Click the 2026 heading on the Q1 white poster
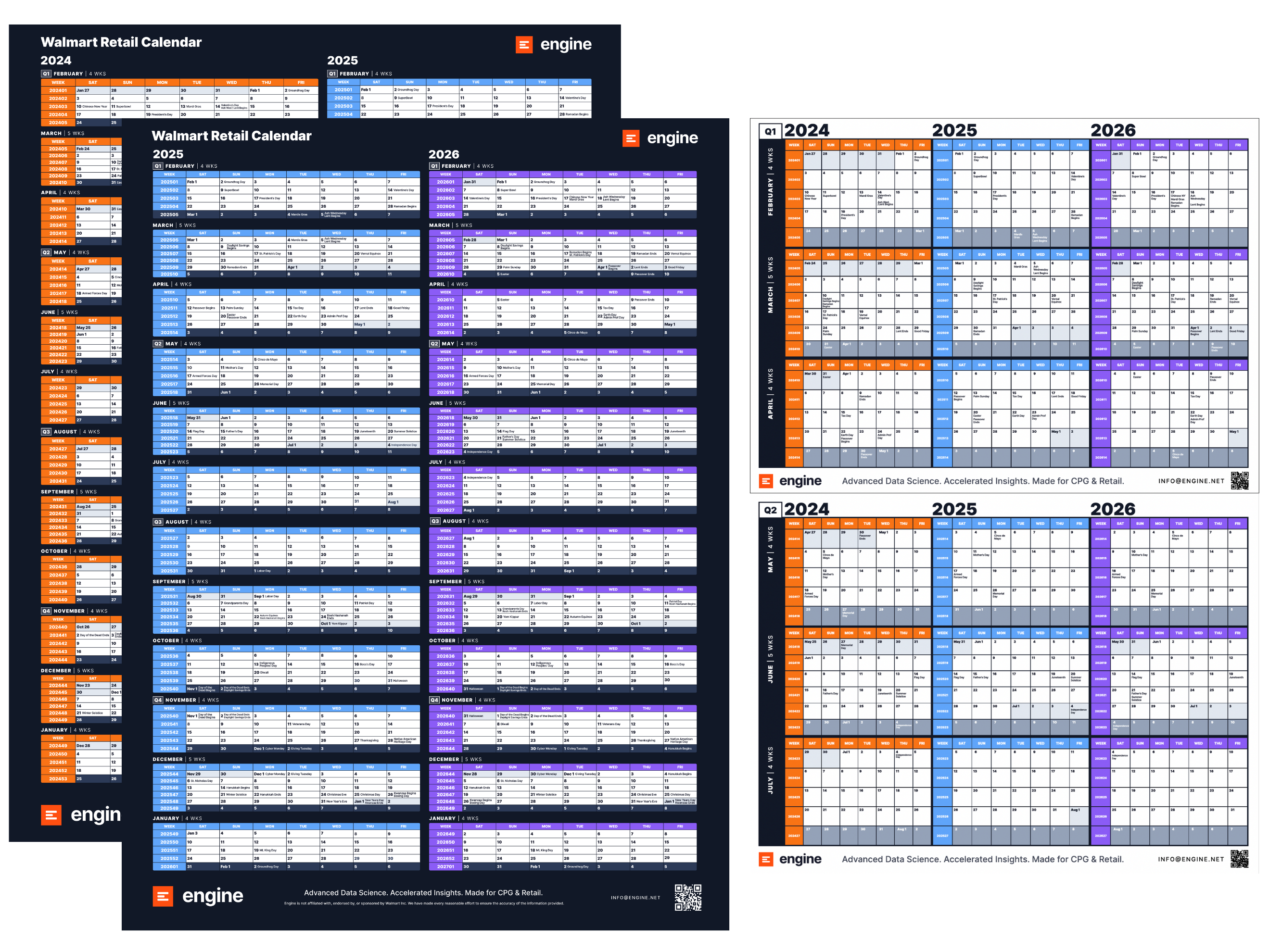 point(1113,130)
